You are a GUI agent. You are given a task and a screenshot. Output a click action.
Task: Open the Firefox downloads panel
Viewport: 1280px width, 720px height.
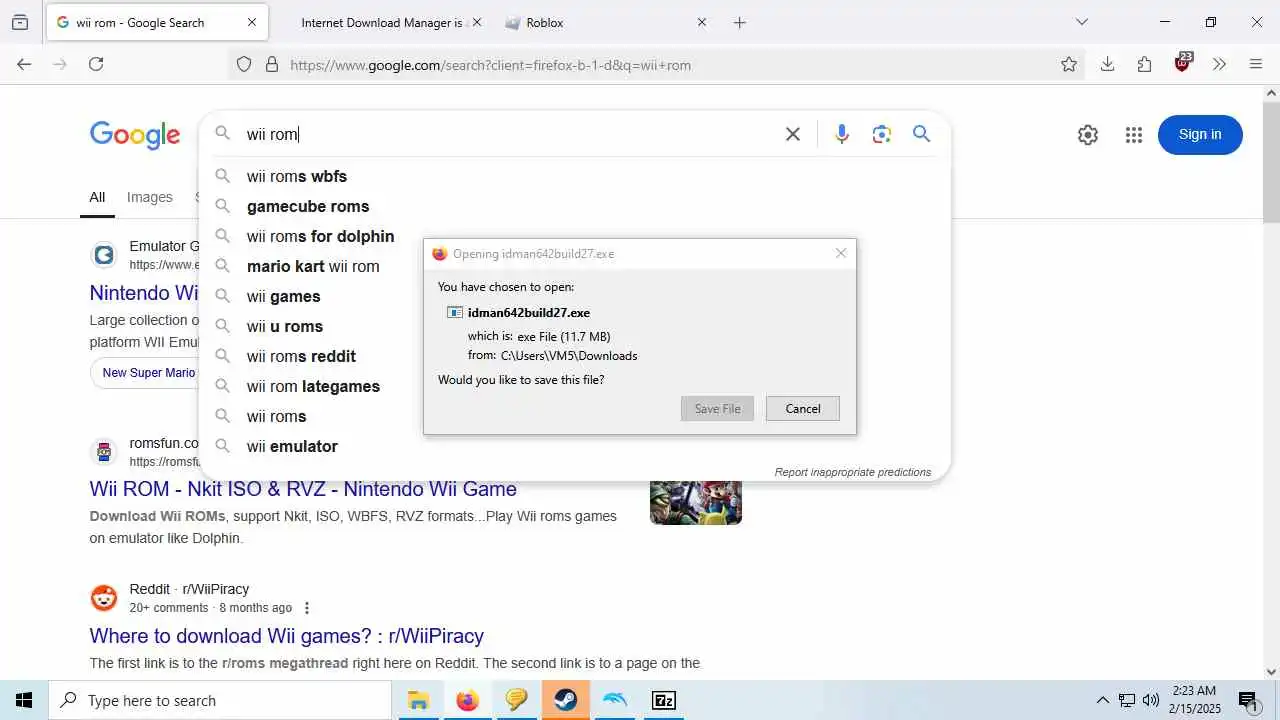(x=1107, y=64)
